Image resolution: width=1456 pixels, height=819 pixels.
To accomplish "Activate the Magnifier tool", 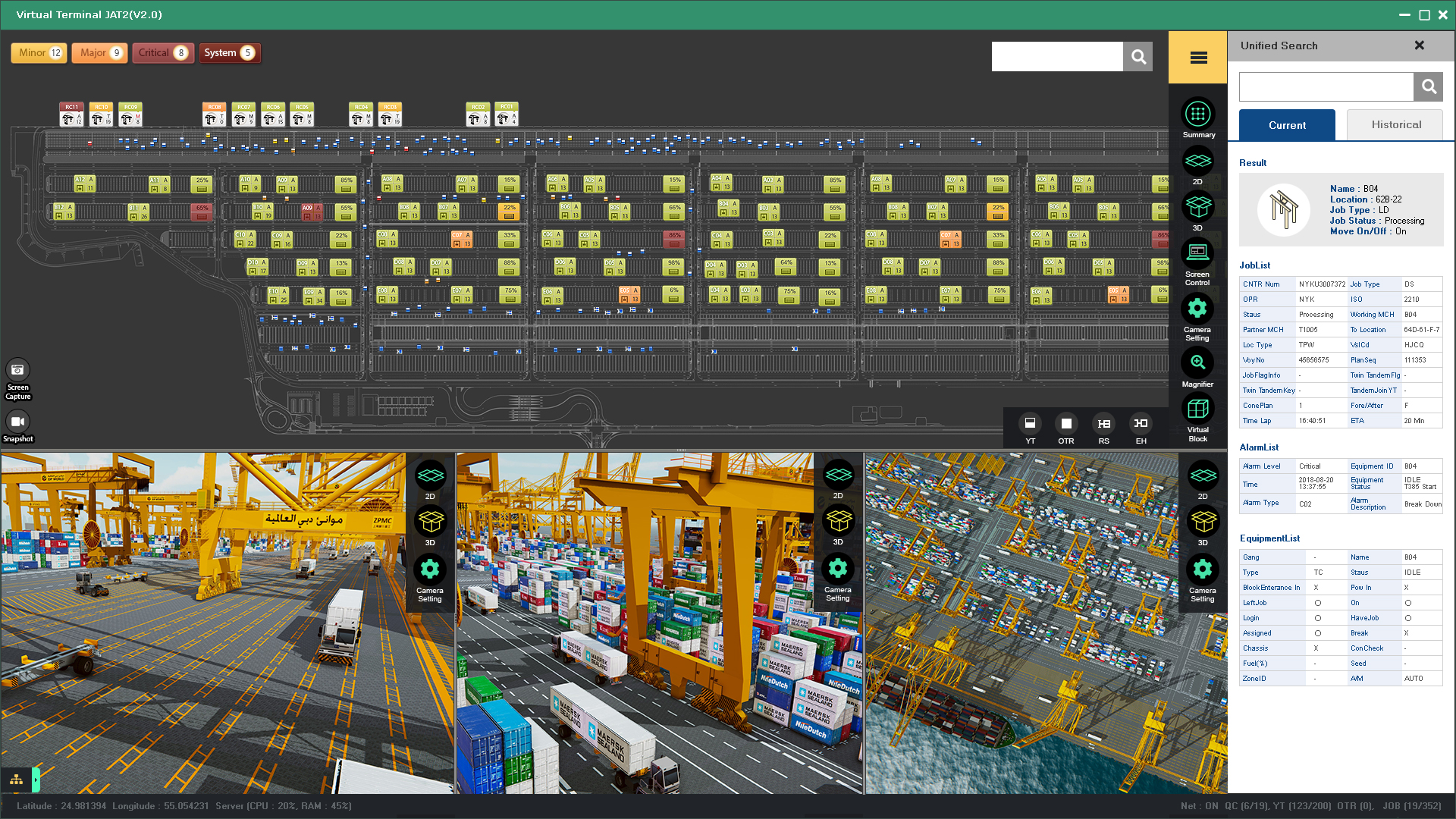I will 1197,363.
